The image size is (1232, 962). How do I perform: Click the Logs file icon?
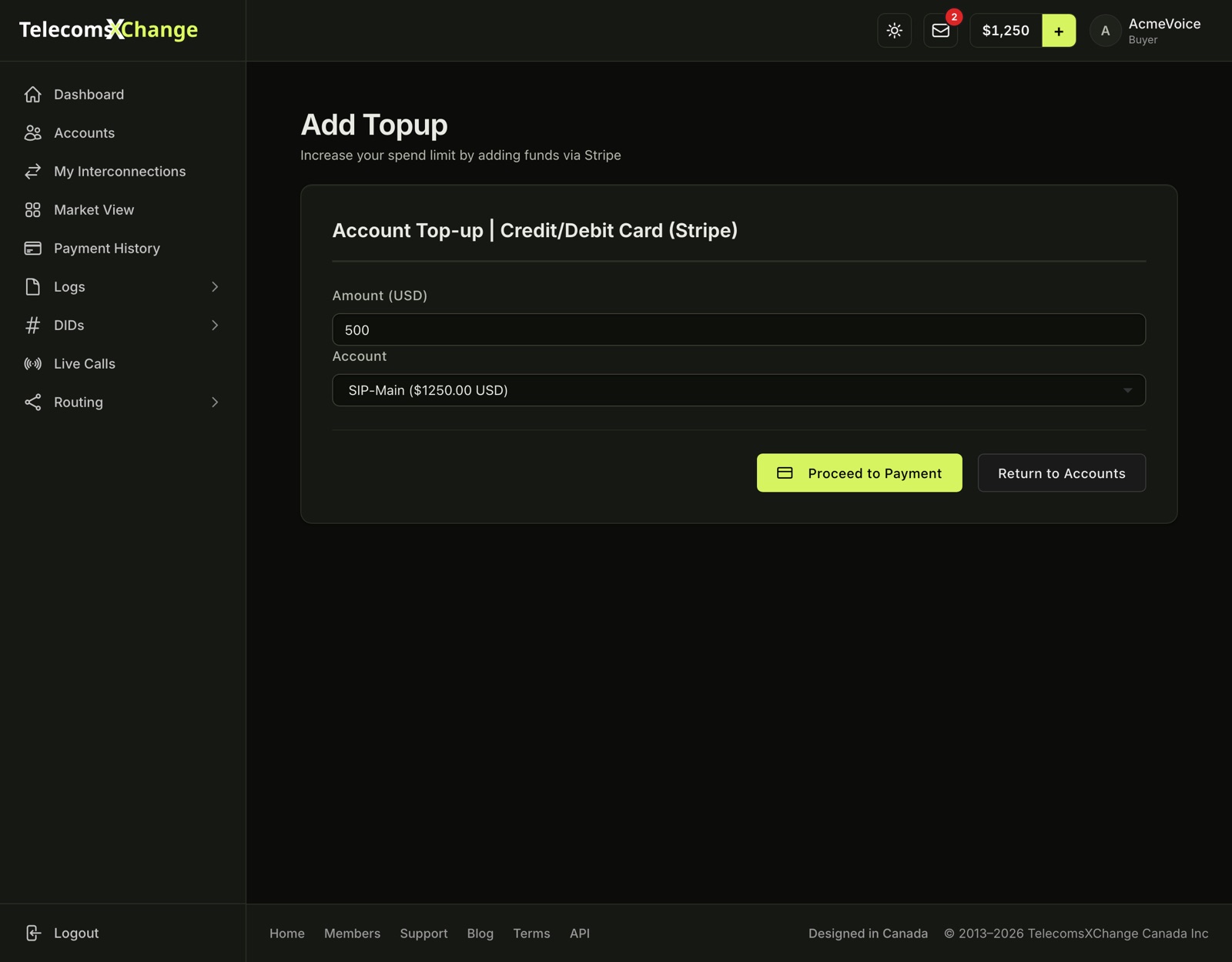[32, 287]
